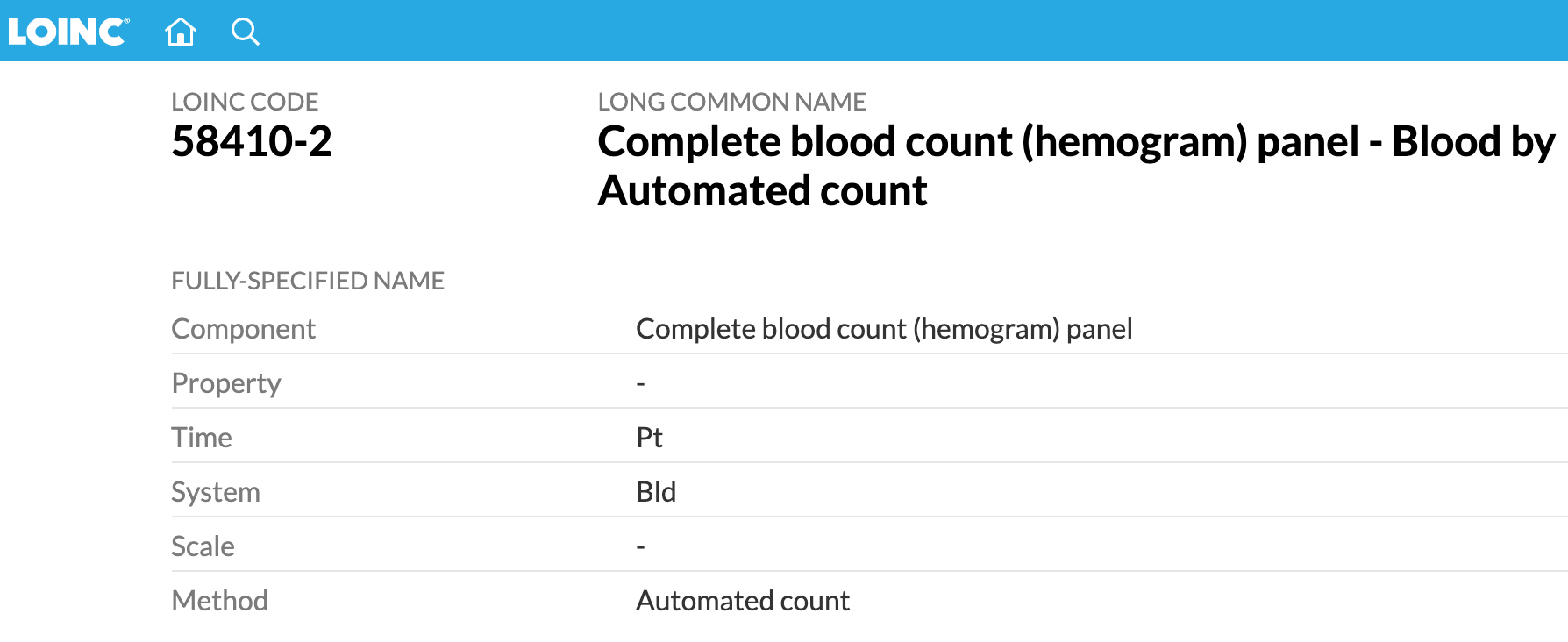
Task: Click the LONG COMMON NAME label
Action: (x=731, y=102)
